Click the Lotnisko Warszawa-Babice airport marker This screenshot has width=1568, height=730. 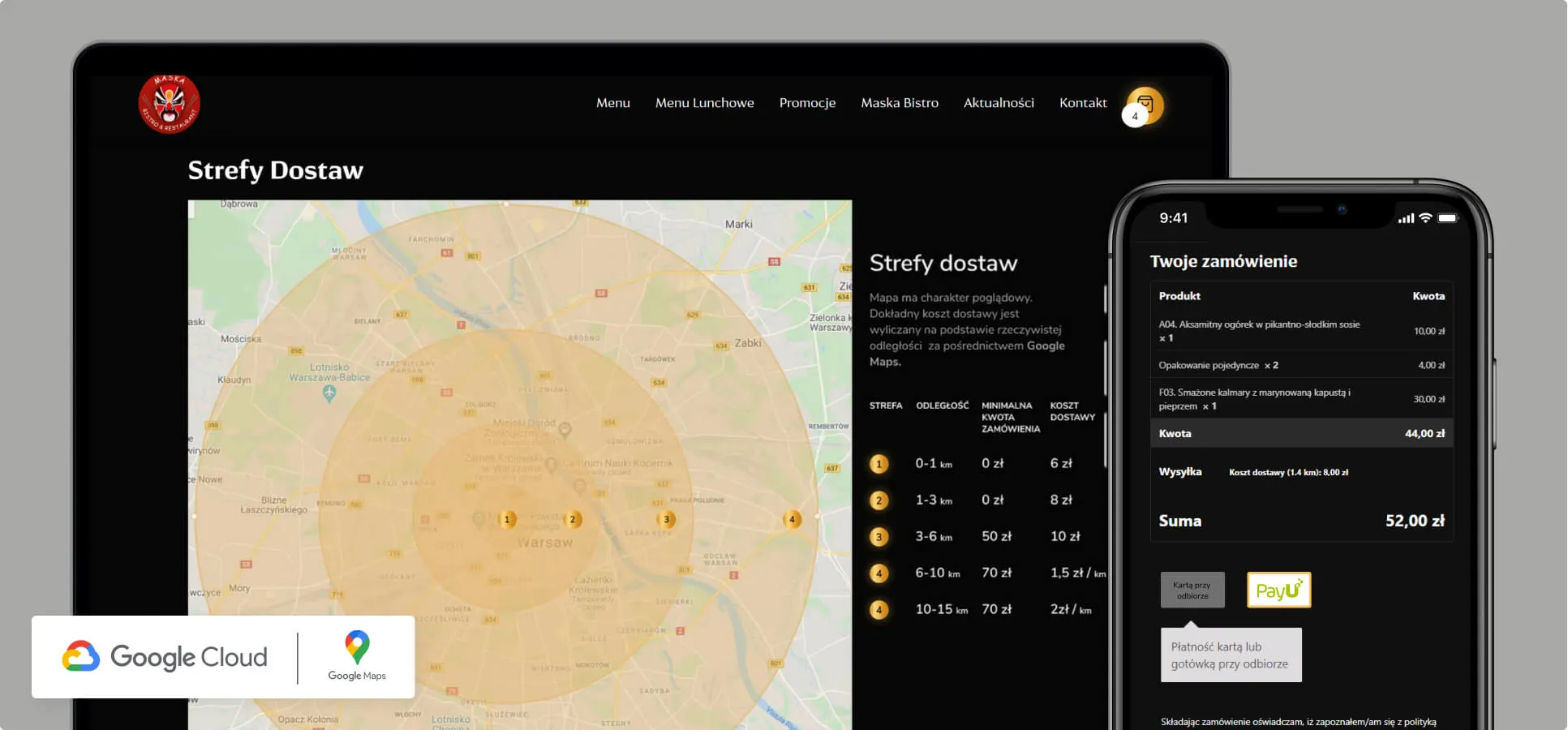pyautogui.click(x=329, y=393)
